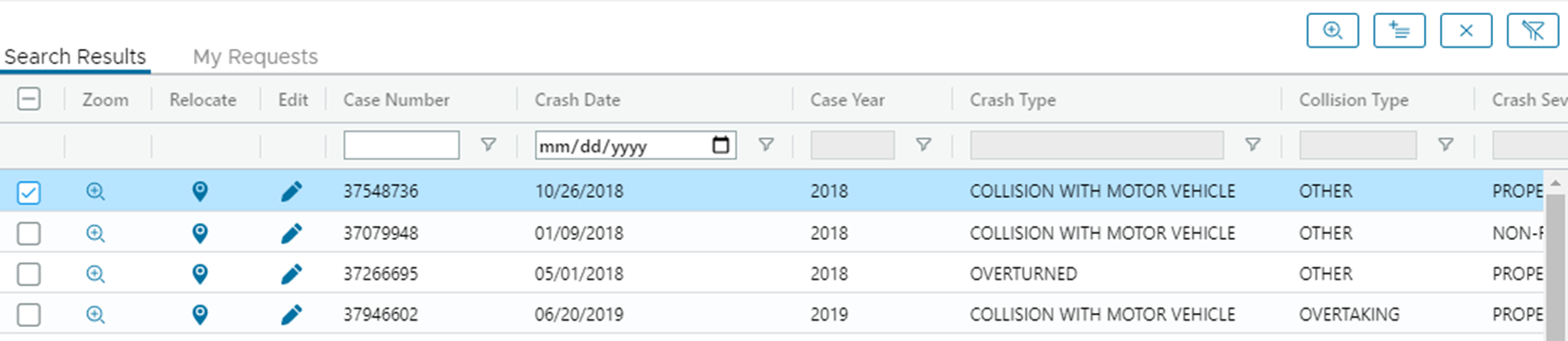This screenshot has width=1568, height=341.
Task: Check the box for case 37079948
Action: (x=29, y=233)
